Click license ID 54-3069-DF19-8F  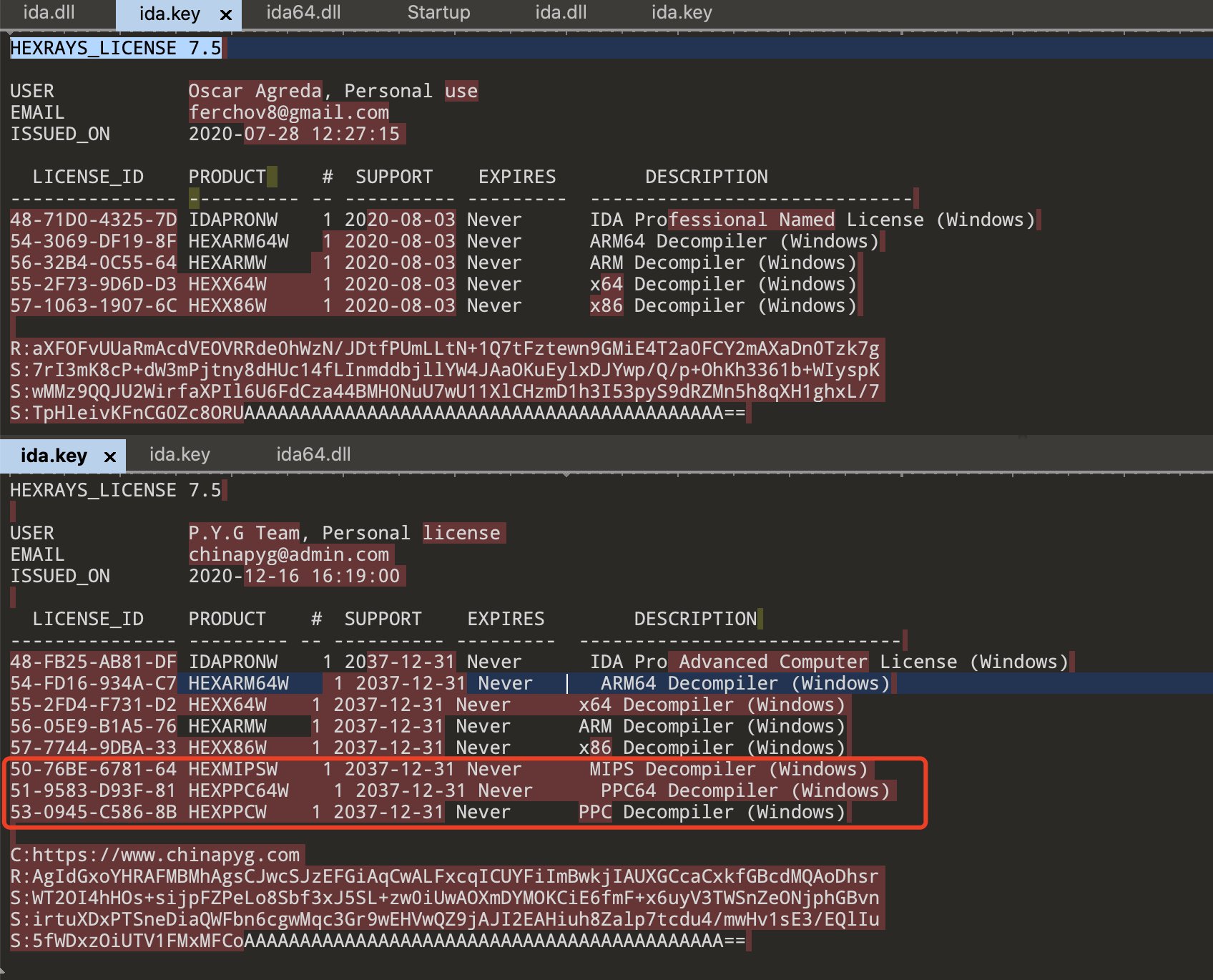coord(93,241)
